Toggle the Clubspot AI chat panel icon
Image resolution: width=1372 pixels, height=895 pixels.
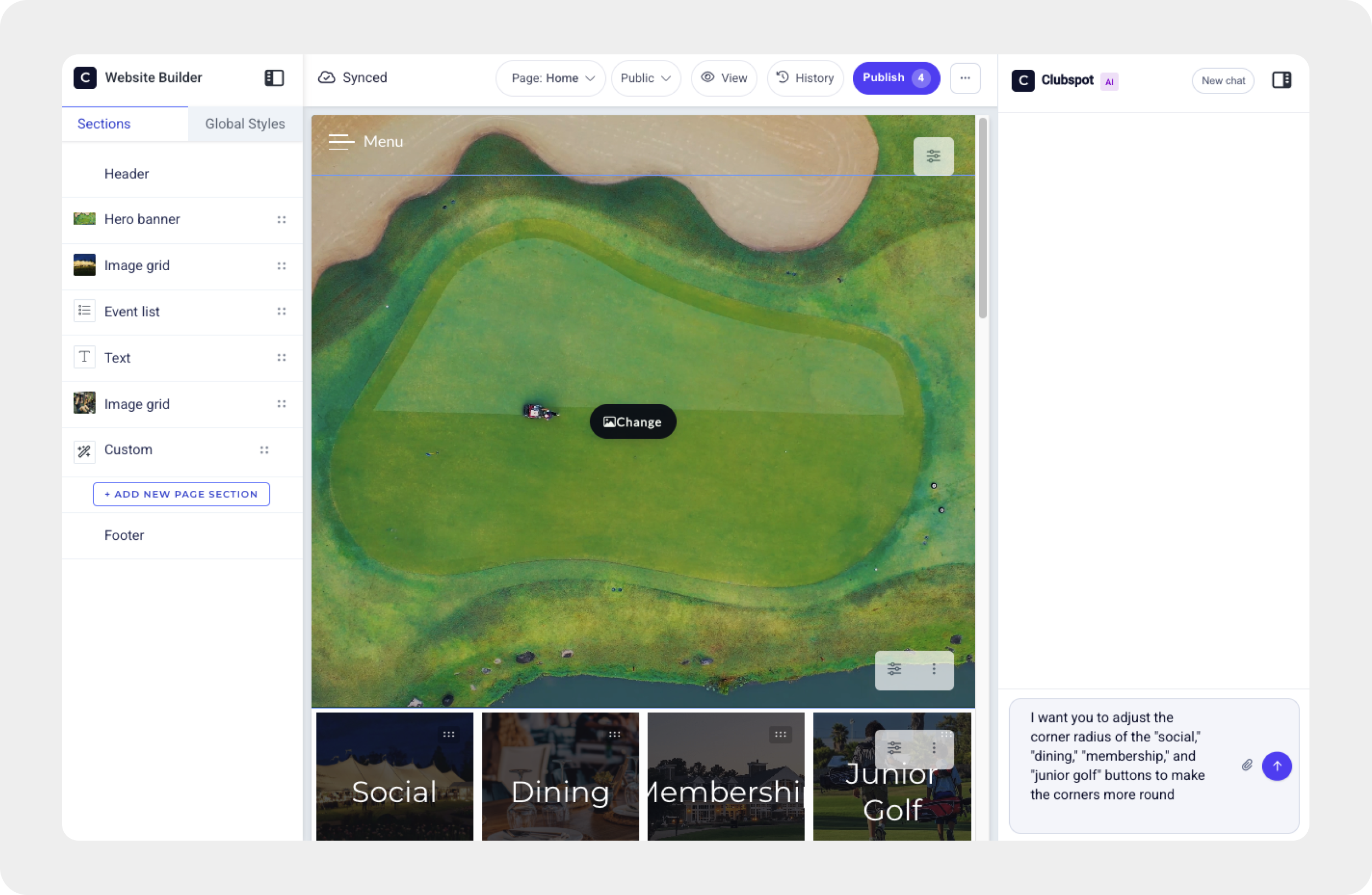click(1281, 80)
